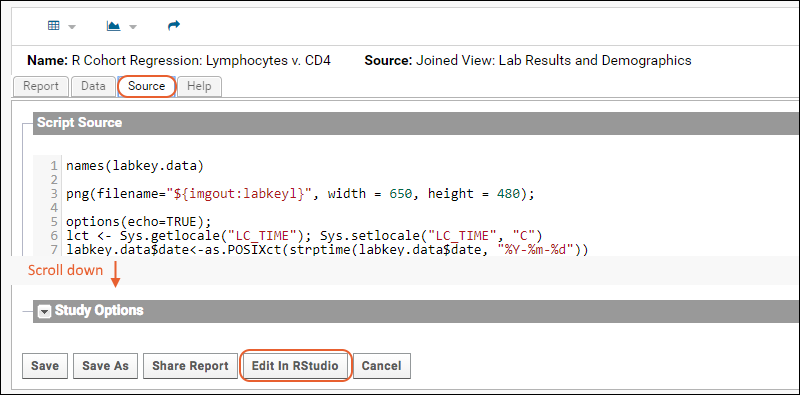Screen dimensions: 800x395
Task: Click line number 7 in gutter
Action: click(x=53, y=250)
